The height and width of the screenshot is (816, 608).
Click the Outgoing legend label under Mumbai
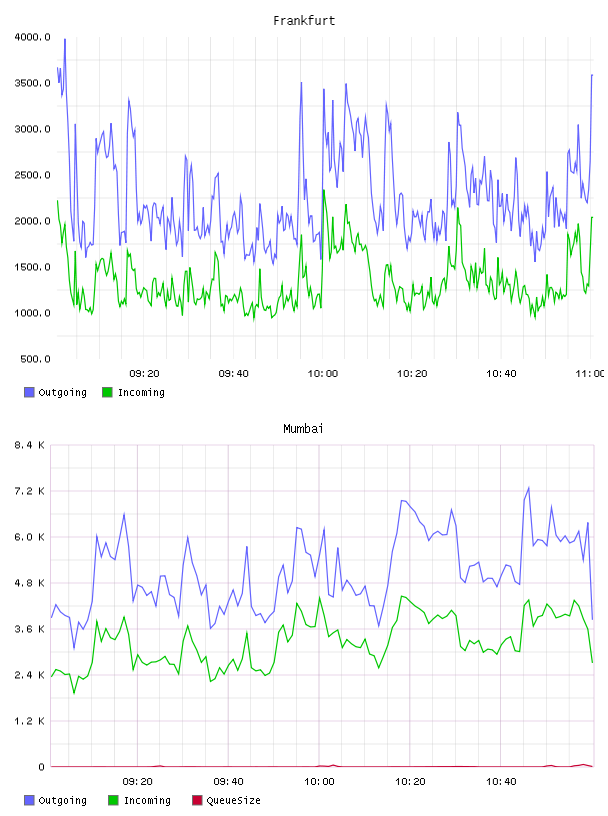click(x=62, y=800)
